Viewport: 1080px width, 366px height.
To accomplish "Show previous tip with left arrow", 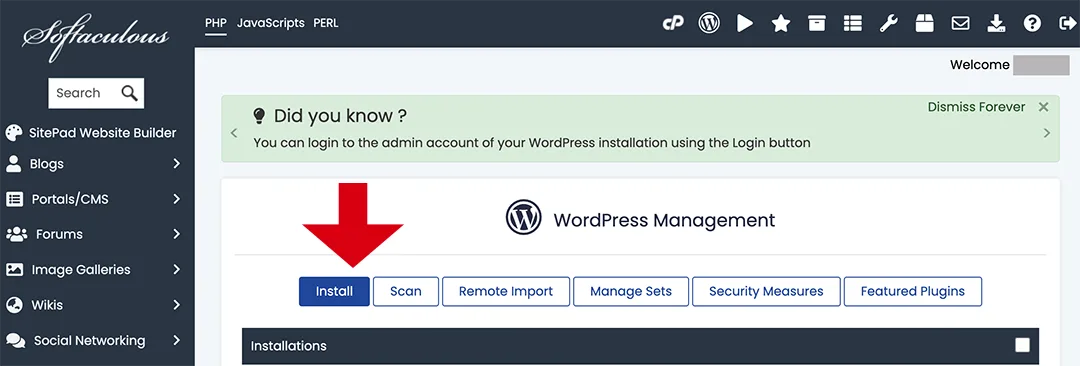I will [234, 133].
